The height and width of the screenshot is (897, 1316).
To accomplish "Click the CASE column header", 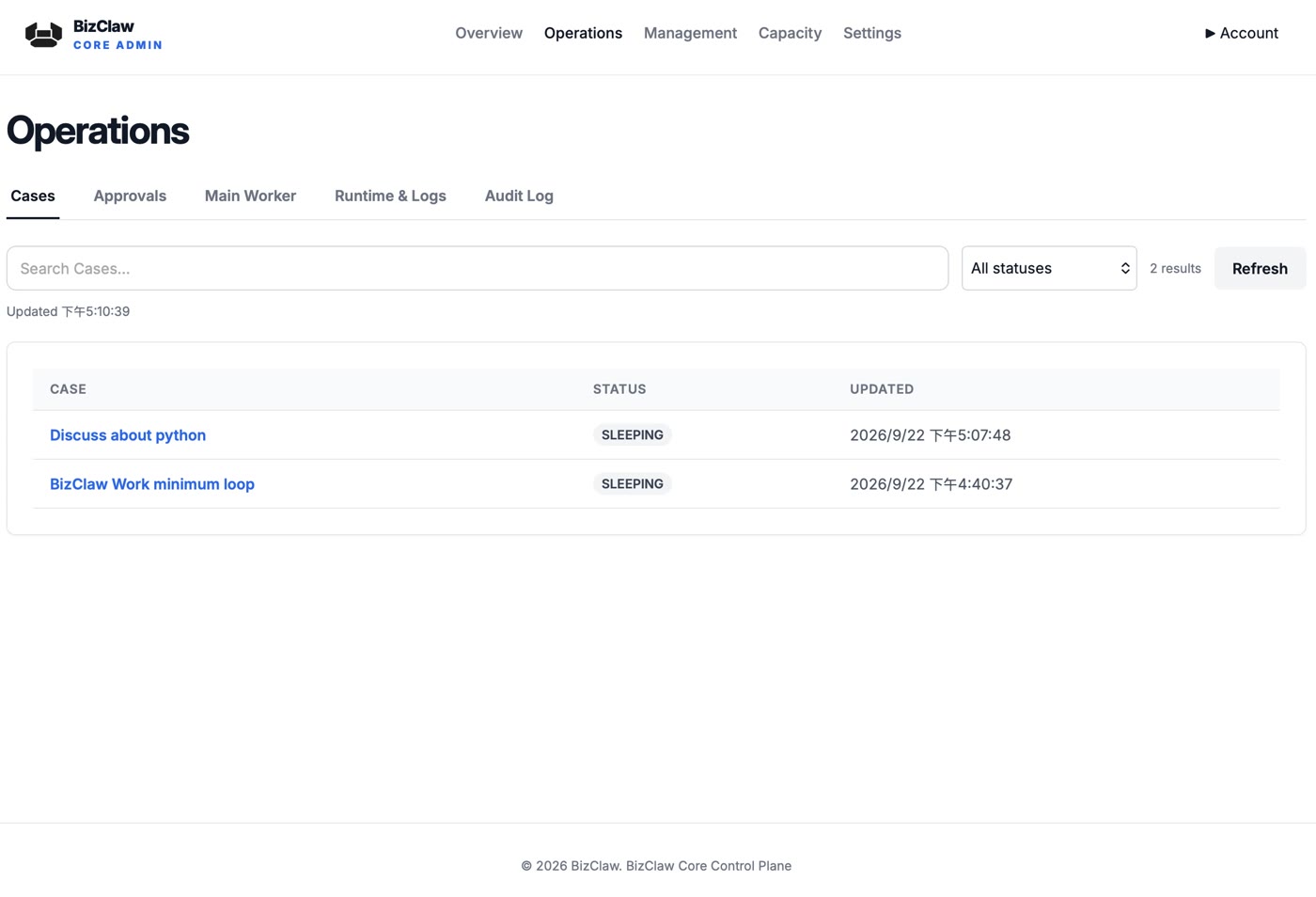I will [68, 388].
